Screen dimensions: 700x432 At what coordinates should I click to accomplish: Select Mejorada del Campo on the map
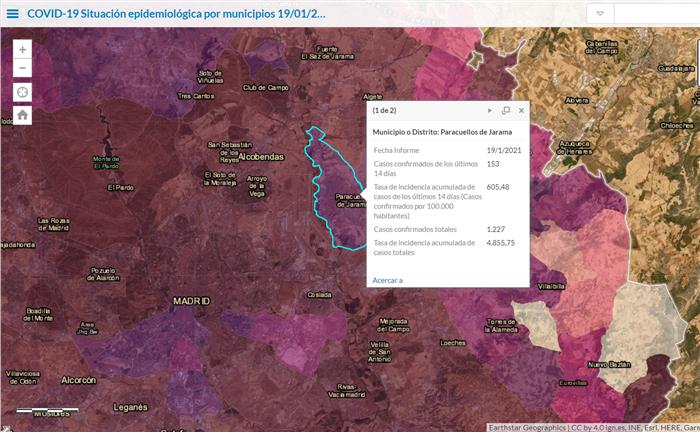[x=393, y=326]
